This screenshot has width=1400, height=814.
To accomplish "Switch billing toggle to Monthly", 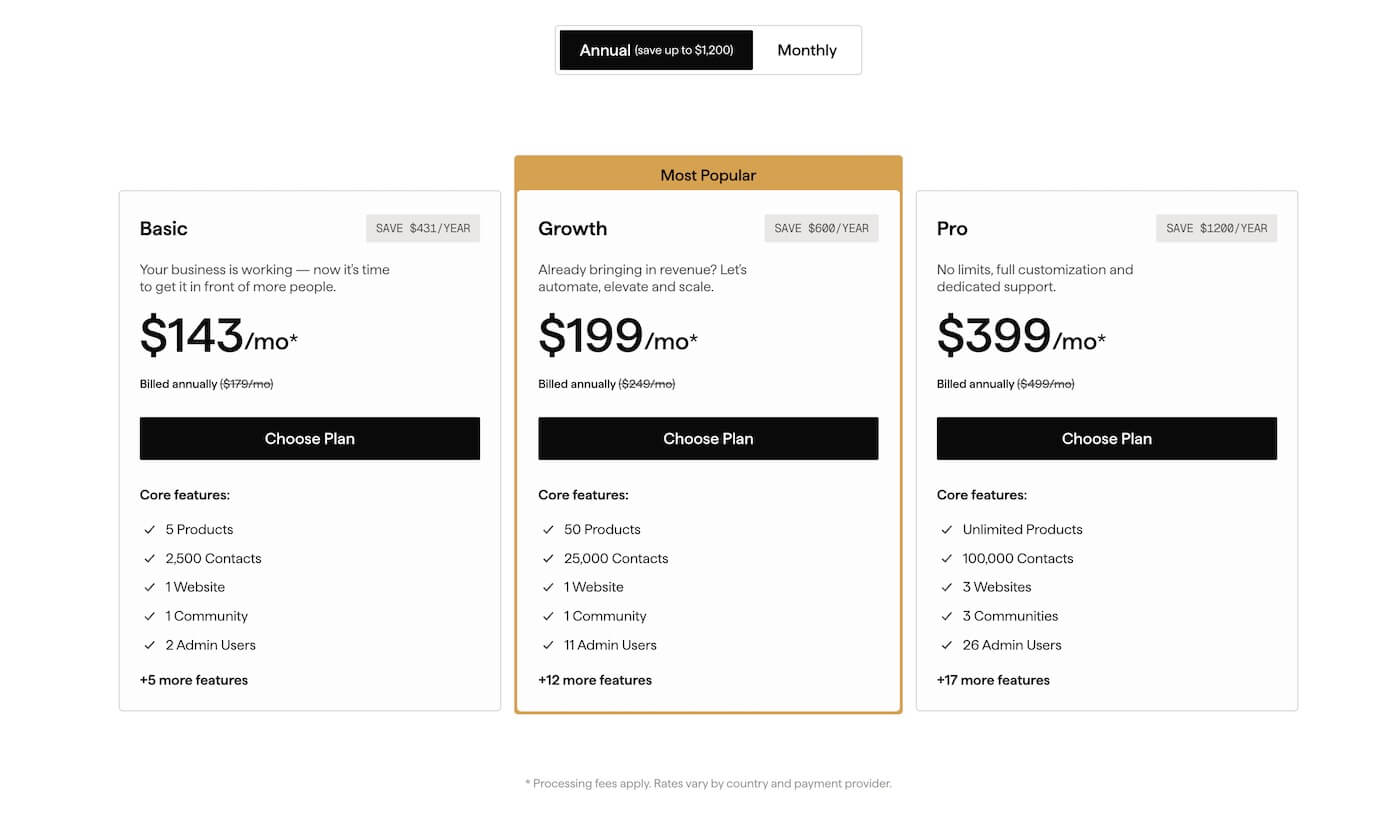I will click(806, 50).
